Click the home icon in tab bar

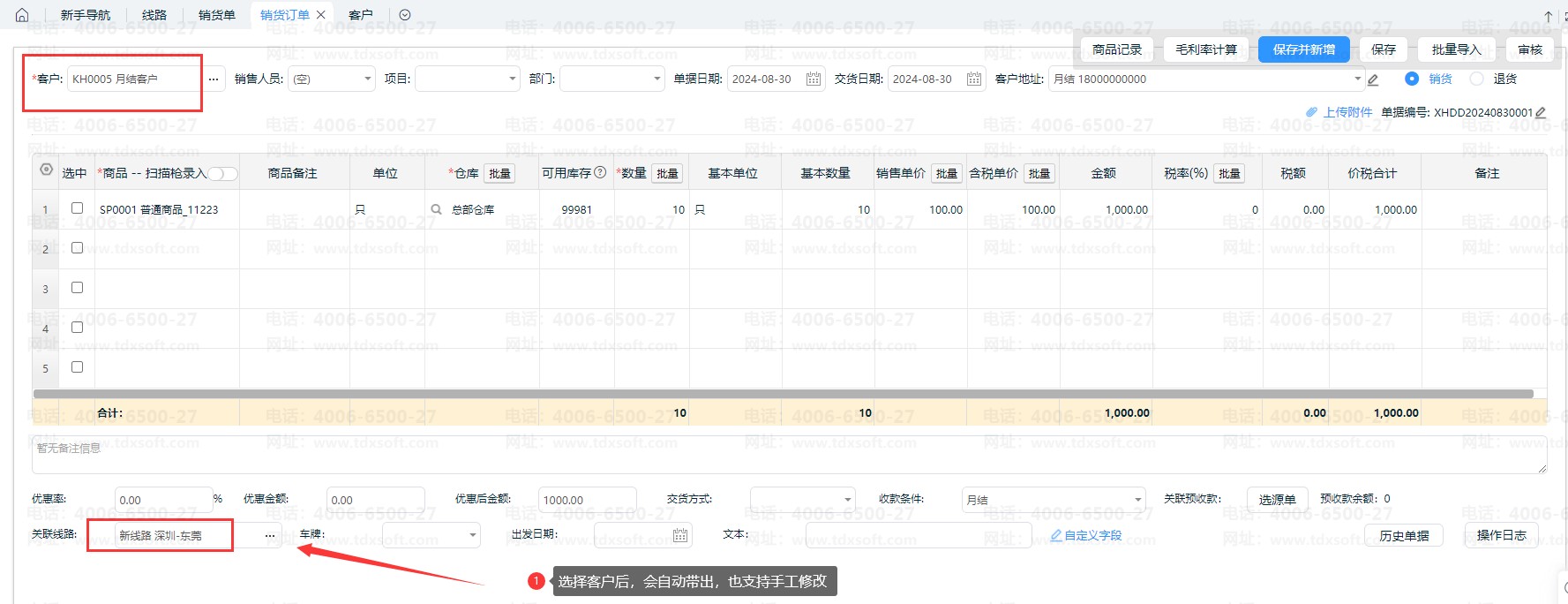[x=22, y=15]
